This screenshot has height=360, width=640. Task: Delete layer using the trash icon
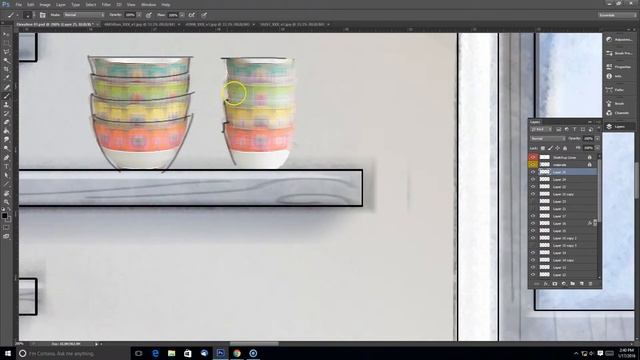coord(590,284)
